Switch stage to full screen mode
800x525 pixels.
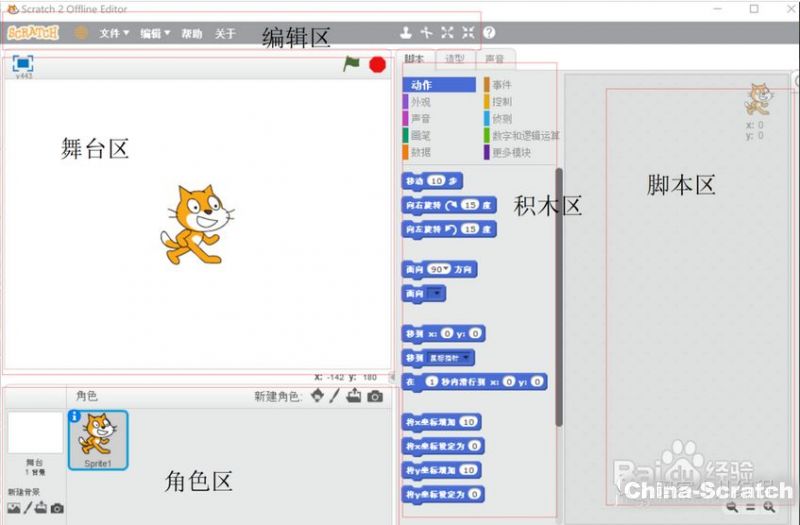pos(22,63)
